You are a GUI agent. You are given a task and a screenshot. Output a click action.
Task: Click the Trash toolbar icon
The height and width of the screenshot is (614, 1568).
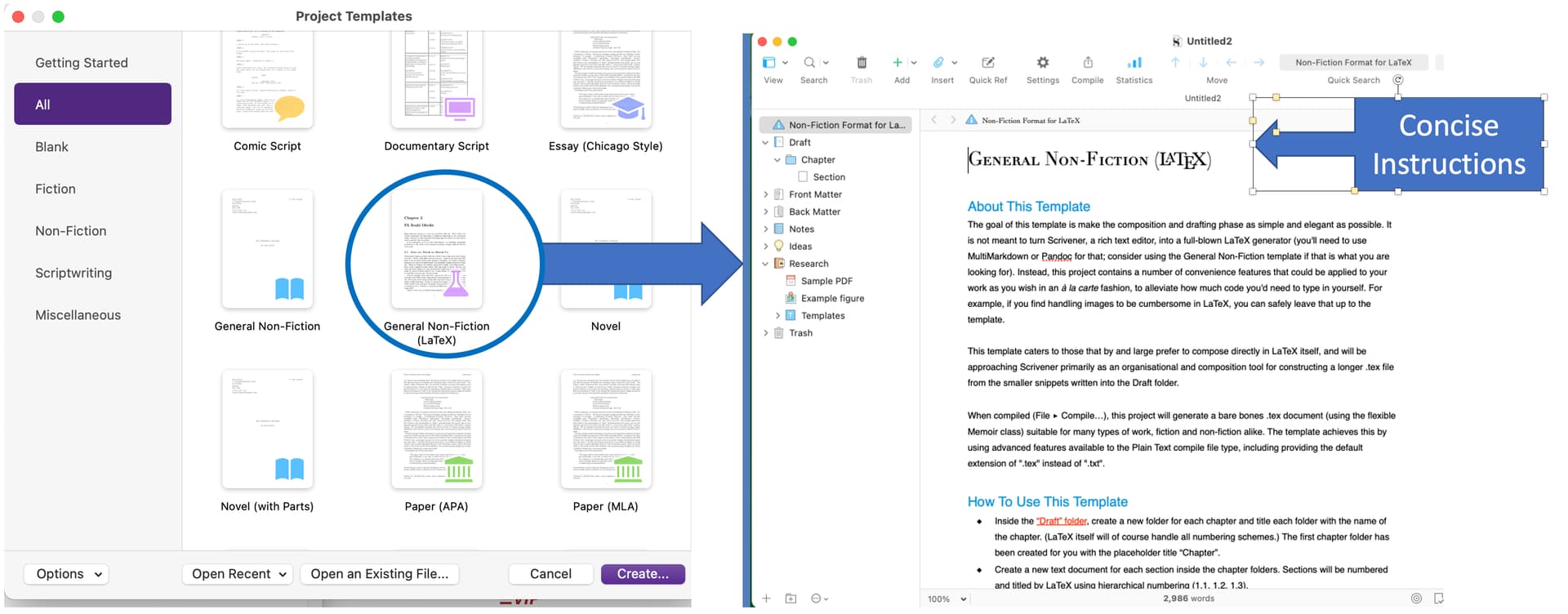(x=862, y=63)
